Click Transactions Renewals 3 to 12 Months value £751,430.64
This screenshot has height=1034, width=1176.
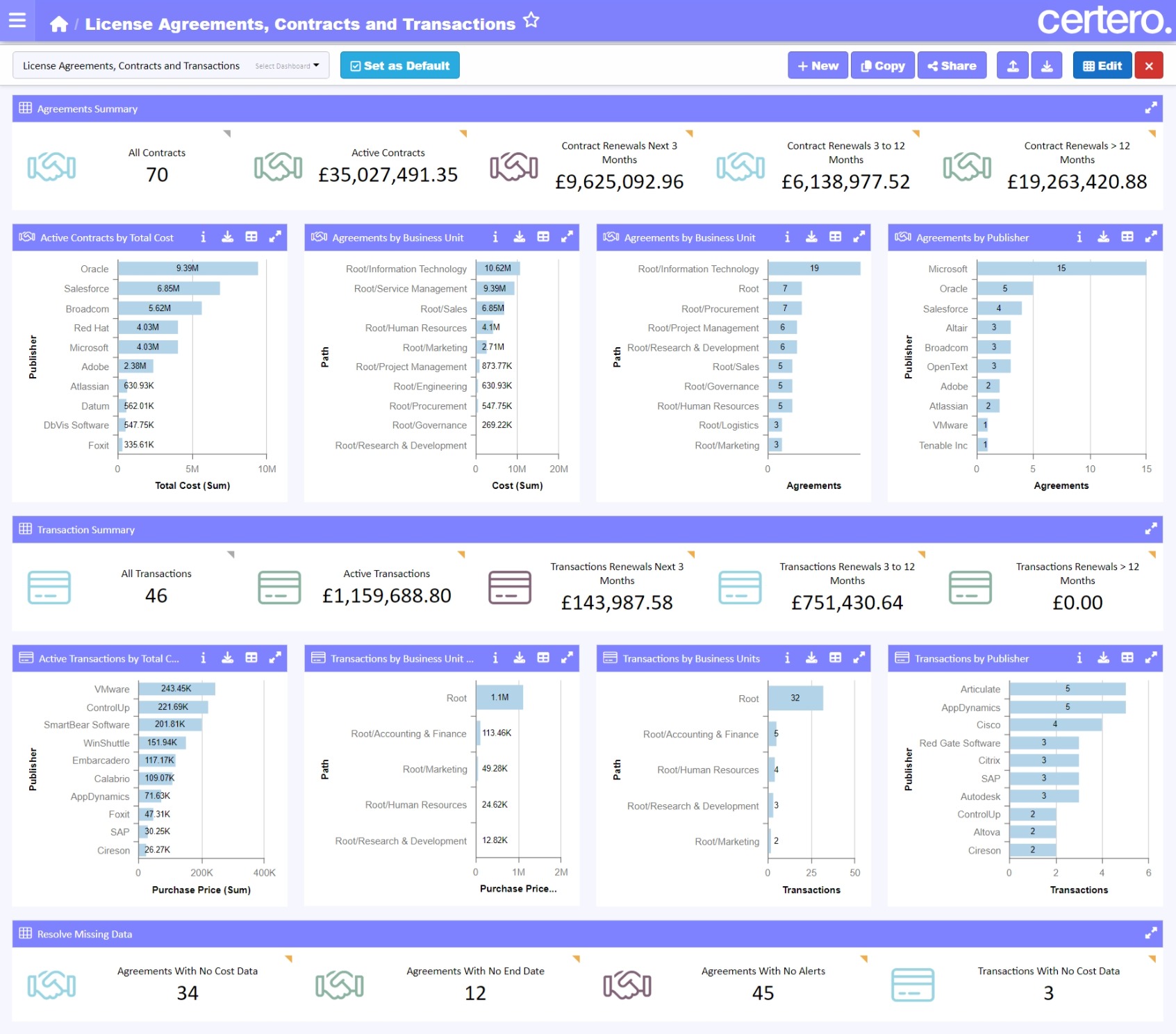coord(847,603)
